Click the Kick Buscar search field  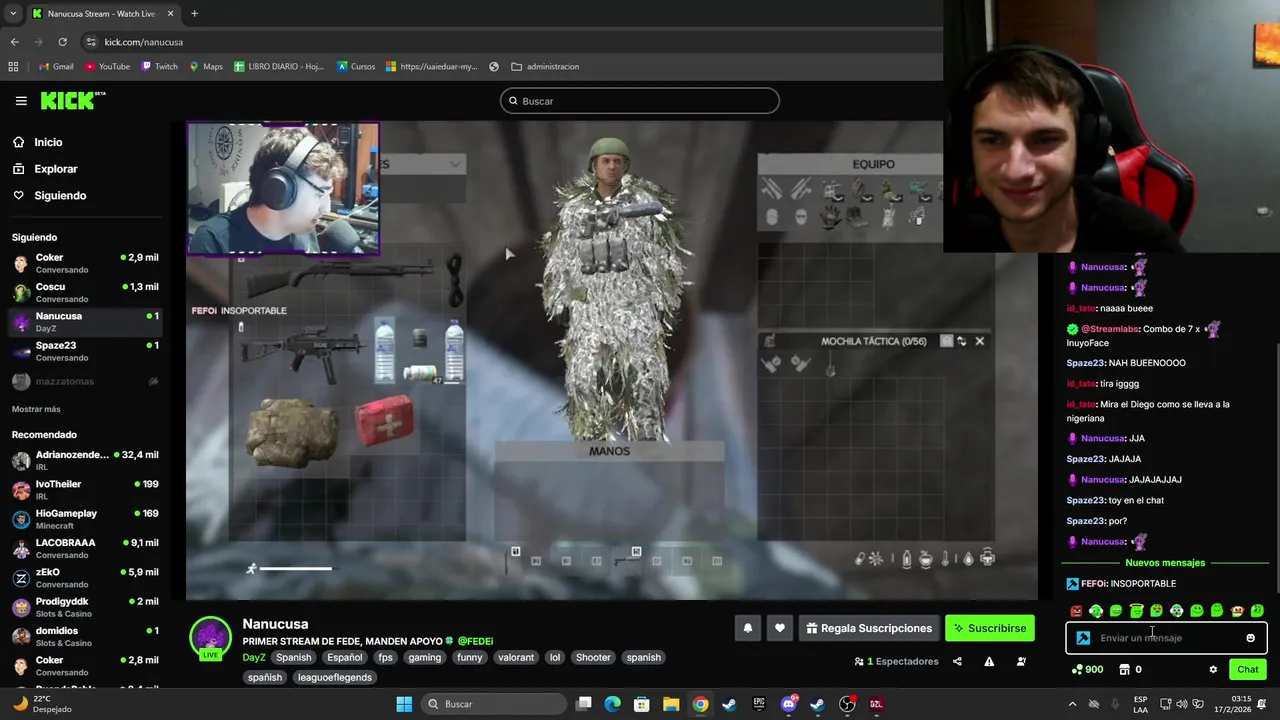click(x=640, y=101)
